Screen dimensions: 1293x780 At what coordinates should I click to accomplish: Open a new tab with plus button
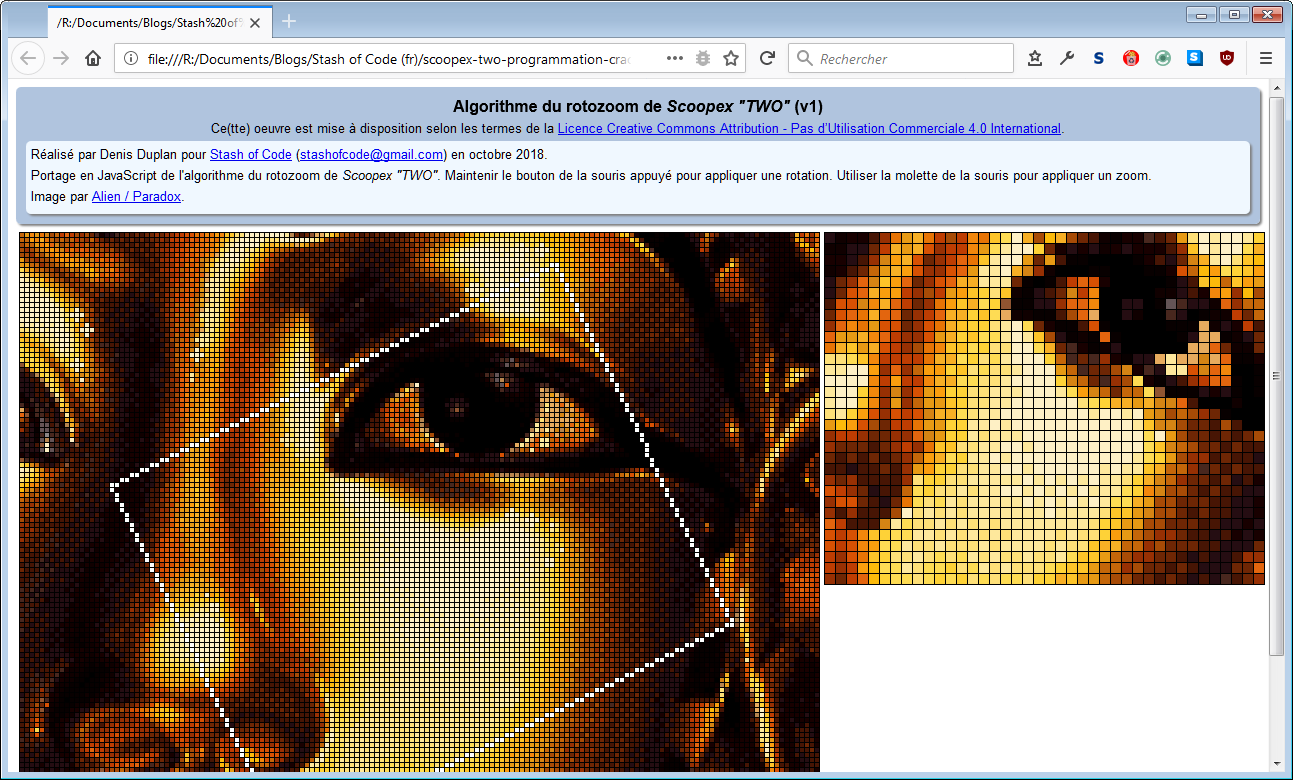289,21
